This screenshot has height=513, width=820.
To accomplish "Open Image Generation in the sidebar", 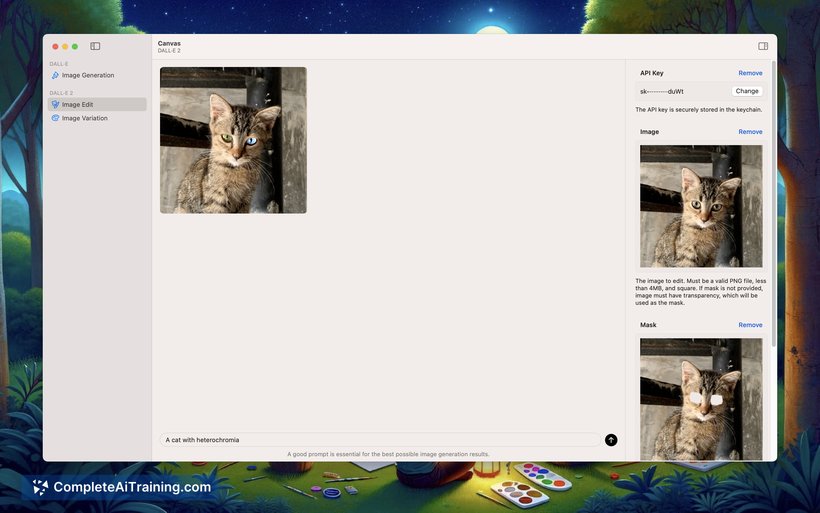I will click(97, 75).
